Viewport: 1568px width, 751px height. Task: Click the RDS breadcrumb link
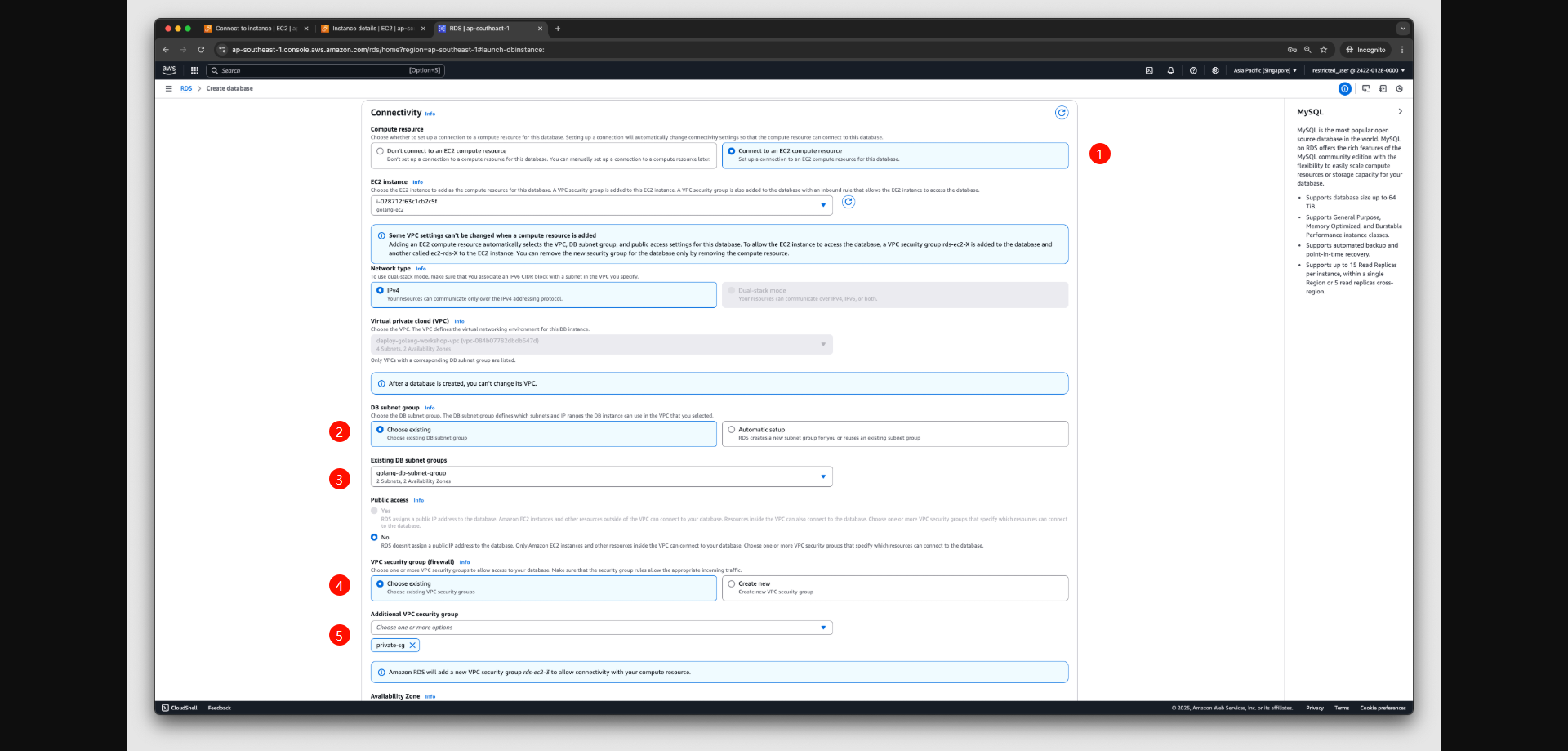click(x=186, y=88)
